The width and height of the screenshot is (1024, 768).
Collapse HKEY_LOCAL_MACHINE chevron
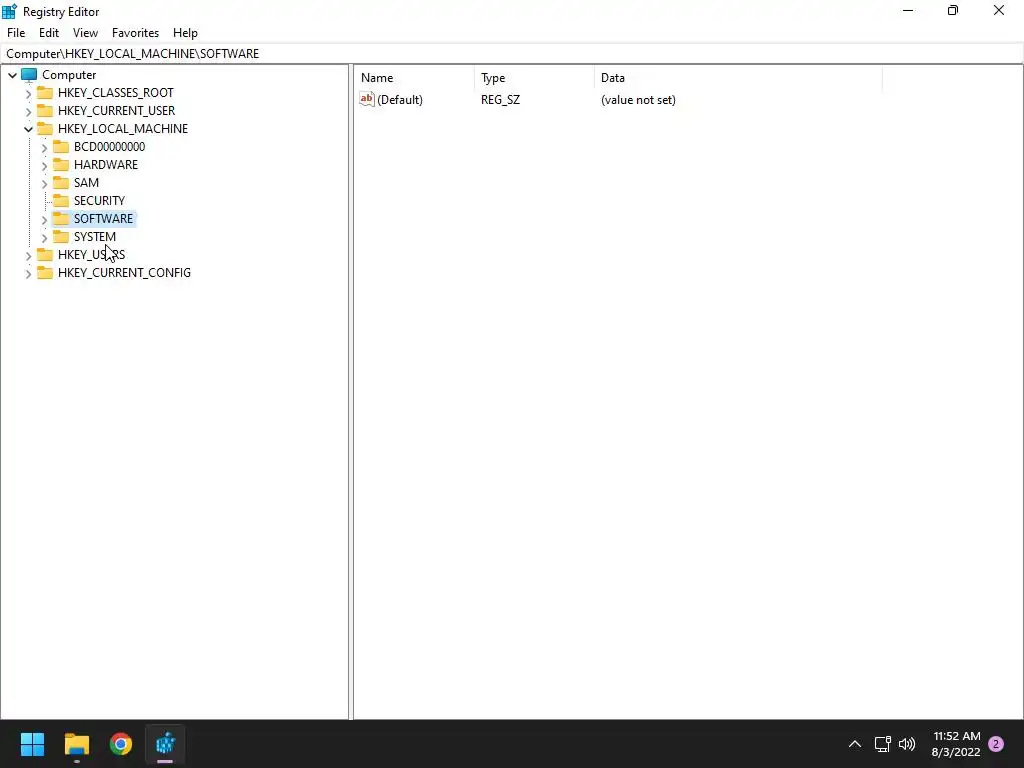tap(28, 129)
